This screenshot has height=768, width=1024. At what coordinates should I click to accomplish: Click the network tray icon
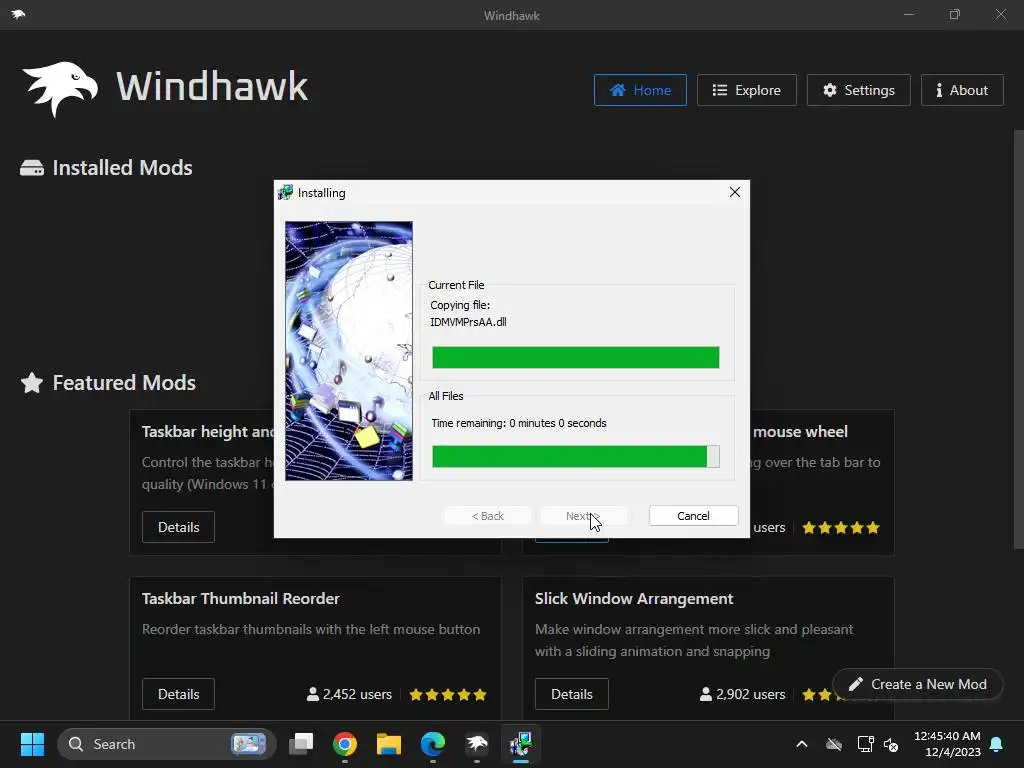click(x=865, y=744)
